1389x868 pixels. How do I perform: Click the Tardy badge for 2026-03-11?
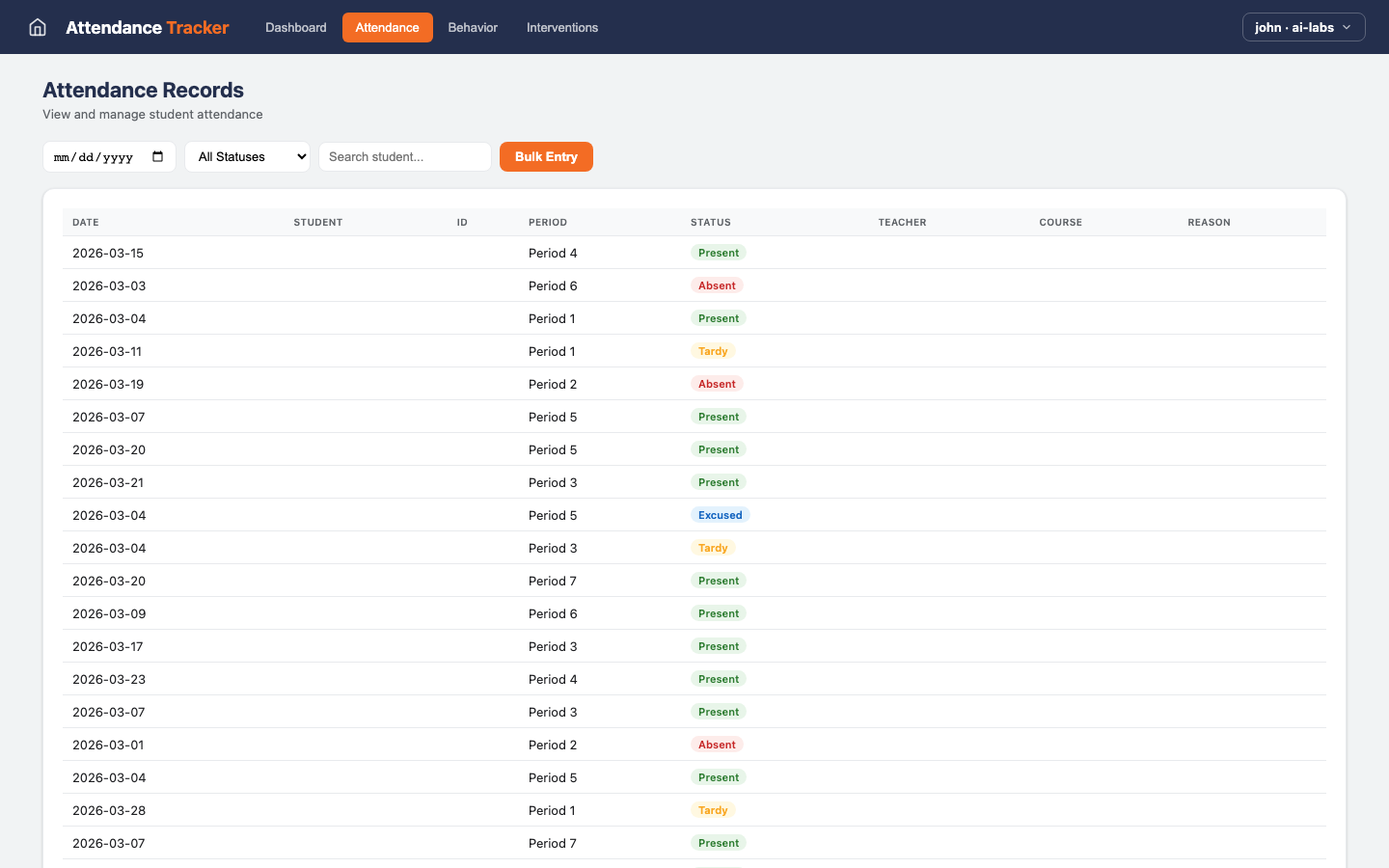(713, 351)
